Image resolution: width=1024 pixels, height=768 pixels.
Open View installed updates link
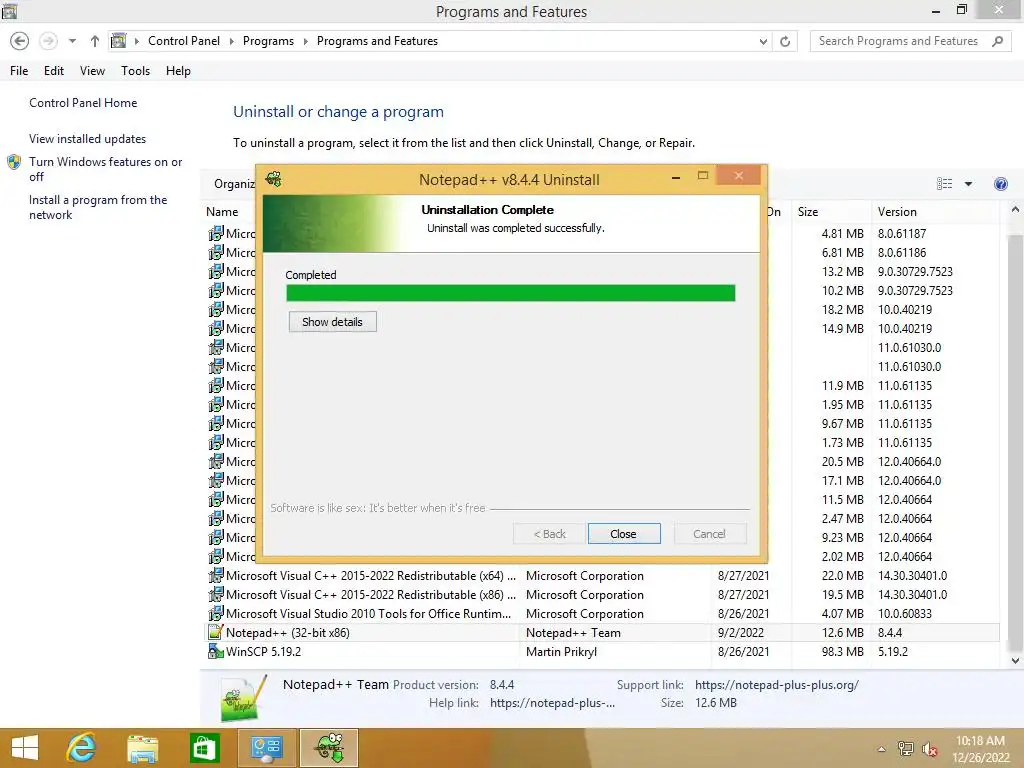coord(88,138)
